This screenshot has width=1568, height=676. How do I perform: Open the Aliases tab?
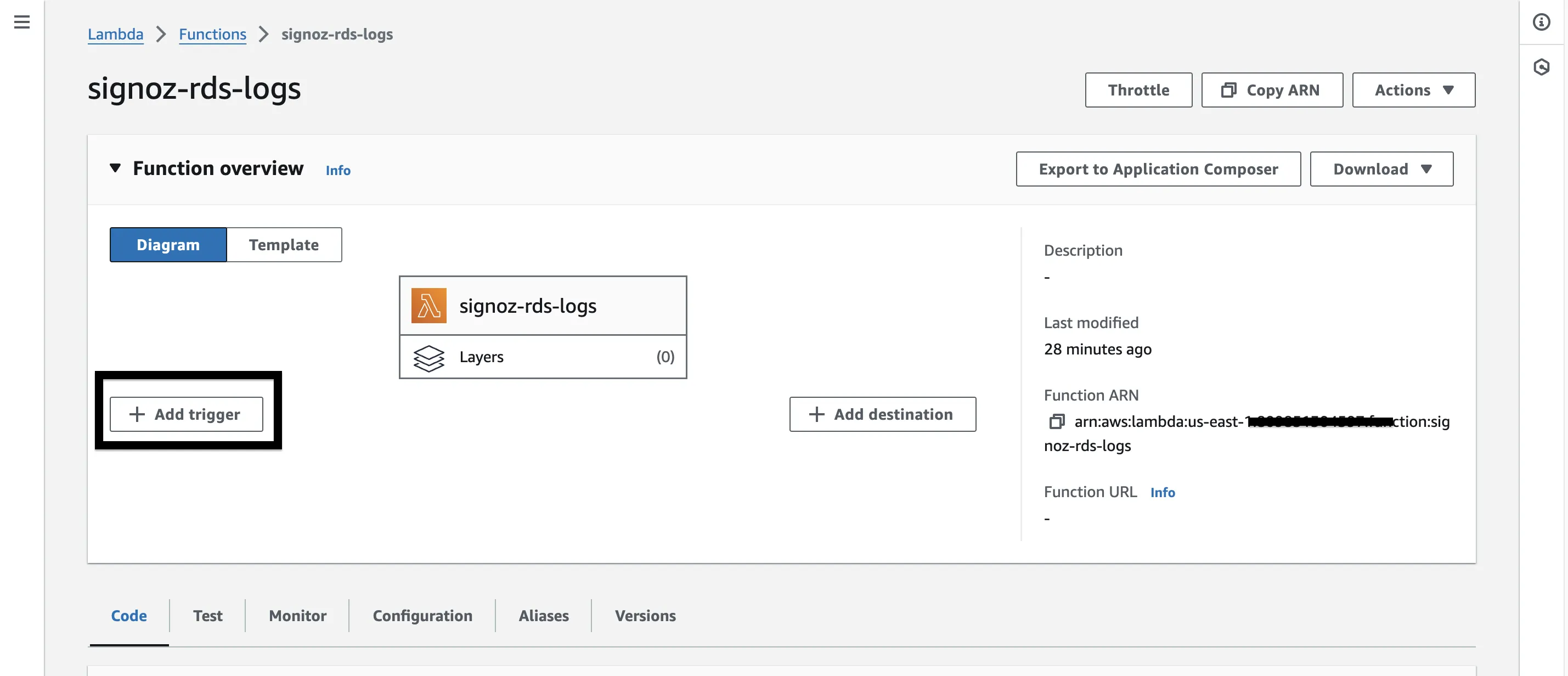click(x=544, y=616)
